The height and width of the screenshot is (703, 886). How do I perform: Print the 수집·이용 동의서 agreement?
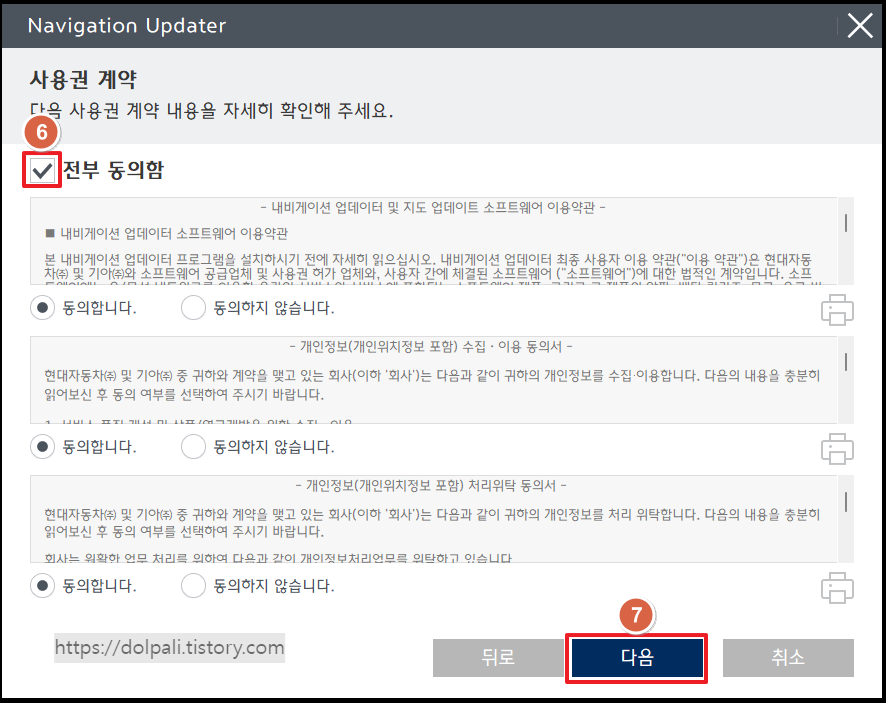(837, 449)
